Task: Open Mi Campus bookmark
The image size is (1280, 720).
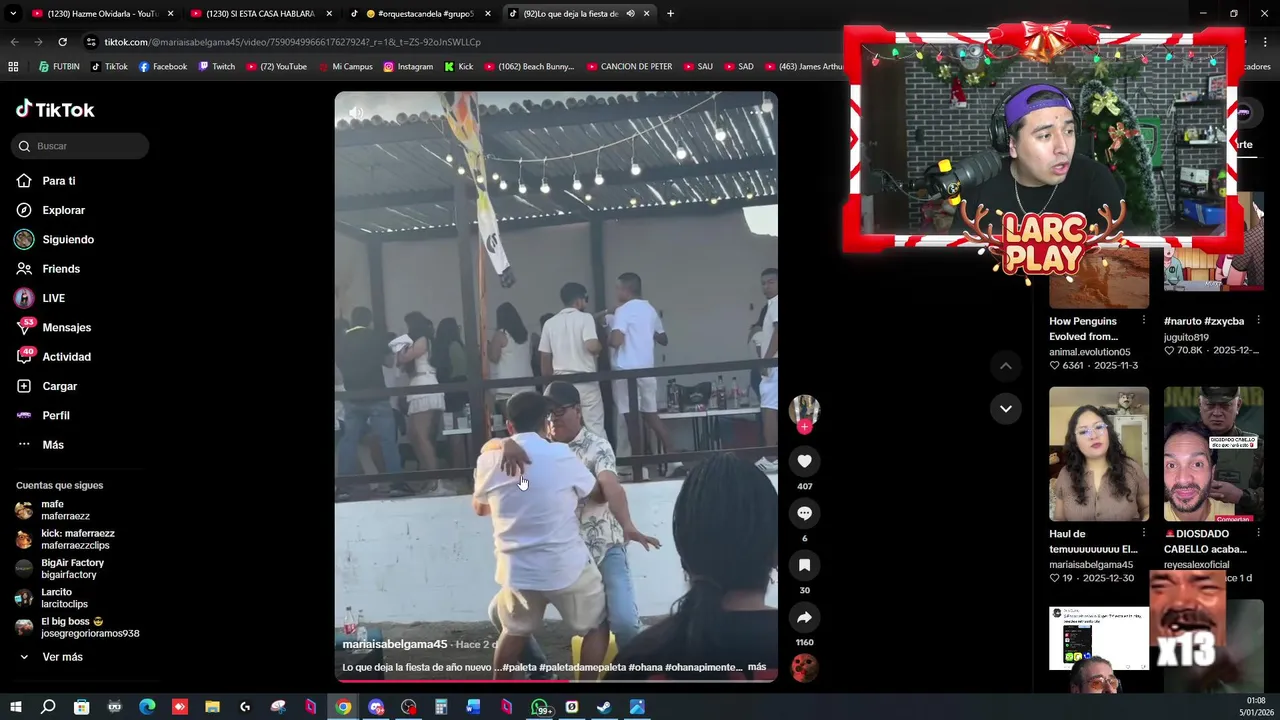Action: point(344,67)
